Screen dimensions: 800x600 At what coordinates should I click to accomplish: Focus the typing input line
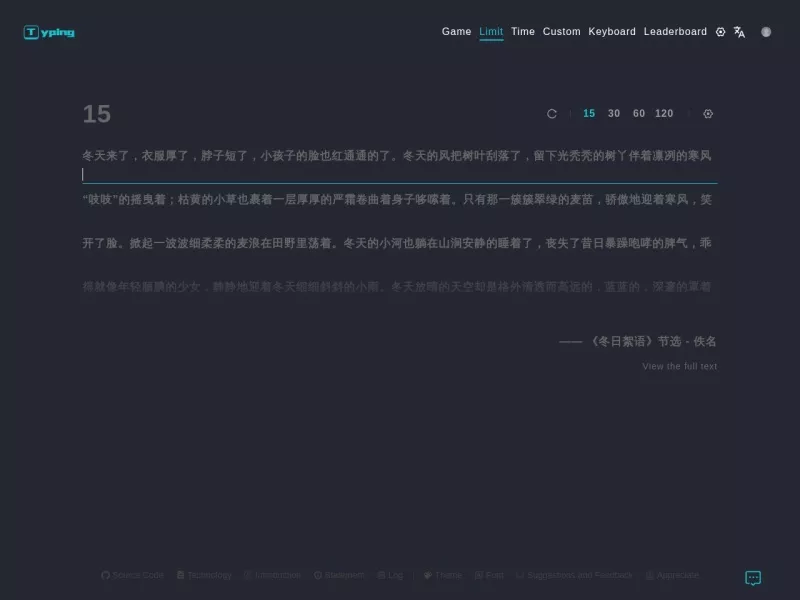click(399, 174)
